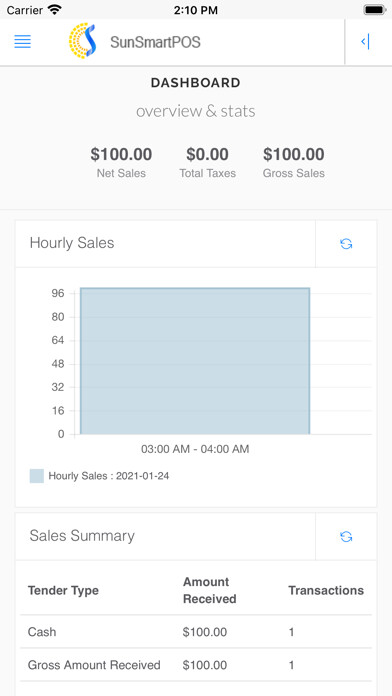Select the DASHBOARD heading

[196, 83]
